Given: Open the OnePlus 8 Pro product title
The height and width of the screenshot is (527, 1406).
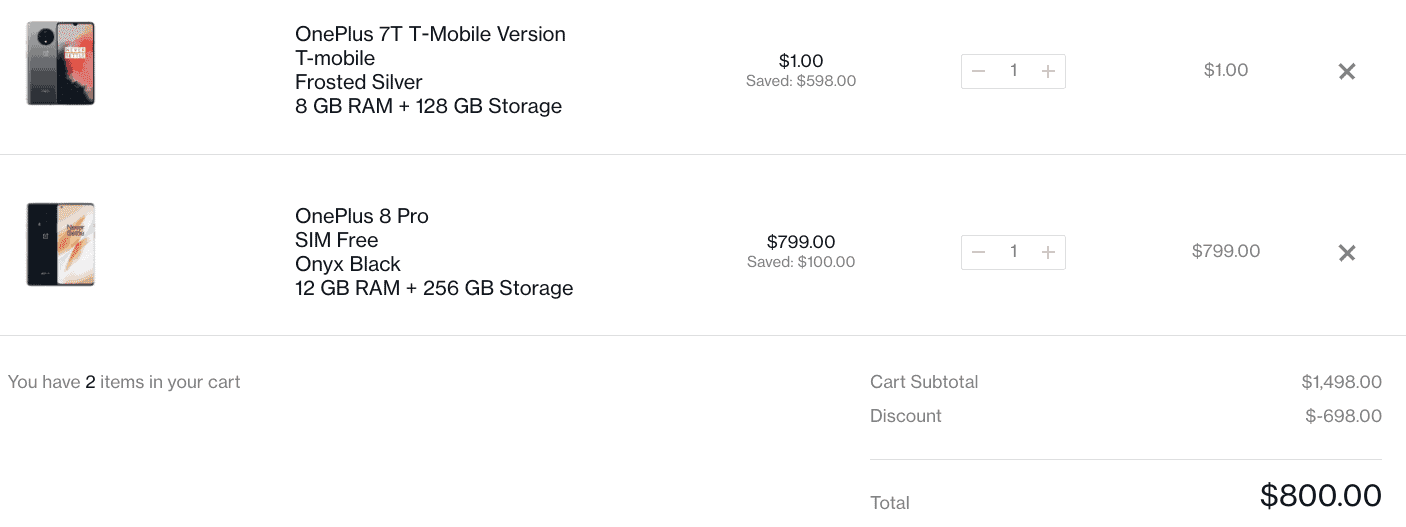Looking at the screenshot, I should pos(362,216).
